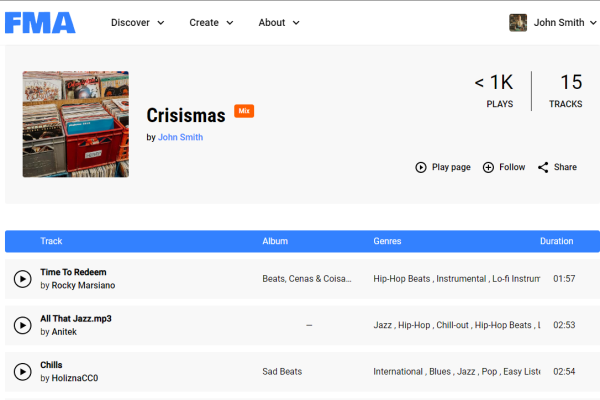Click the Play page button
The width and height of the screenshot is (600, 400).
tap(443, 168)
